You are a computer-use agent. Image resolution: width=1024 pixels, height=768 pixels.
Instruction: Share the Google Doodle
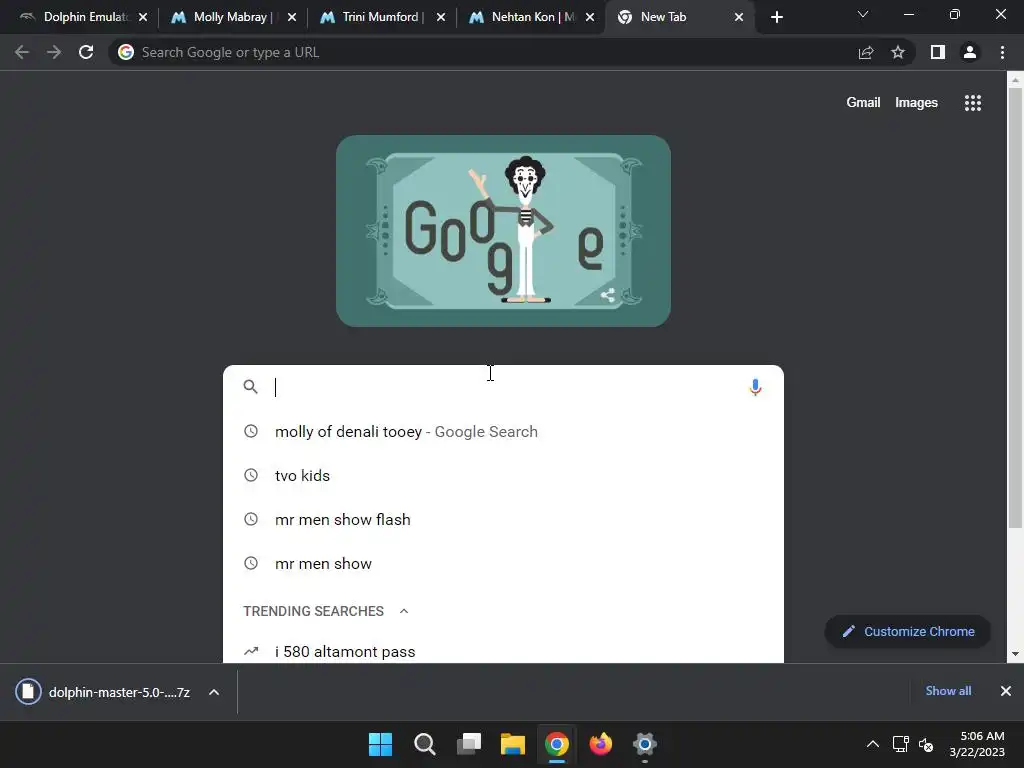coord(607,295)
